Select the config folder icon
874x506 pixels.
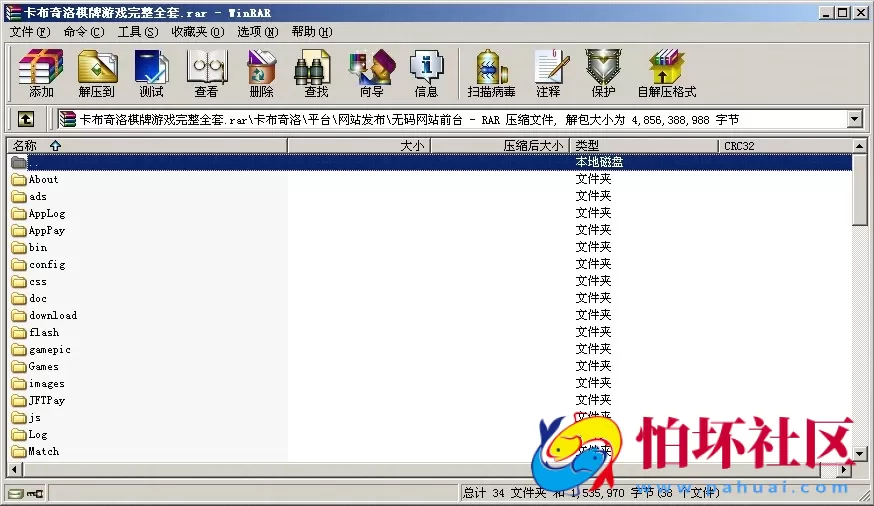click(x=19, y=265)
